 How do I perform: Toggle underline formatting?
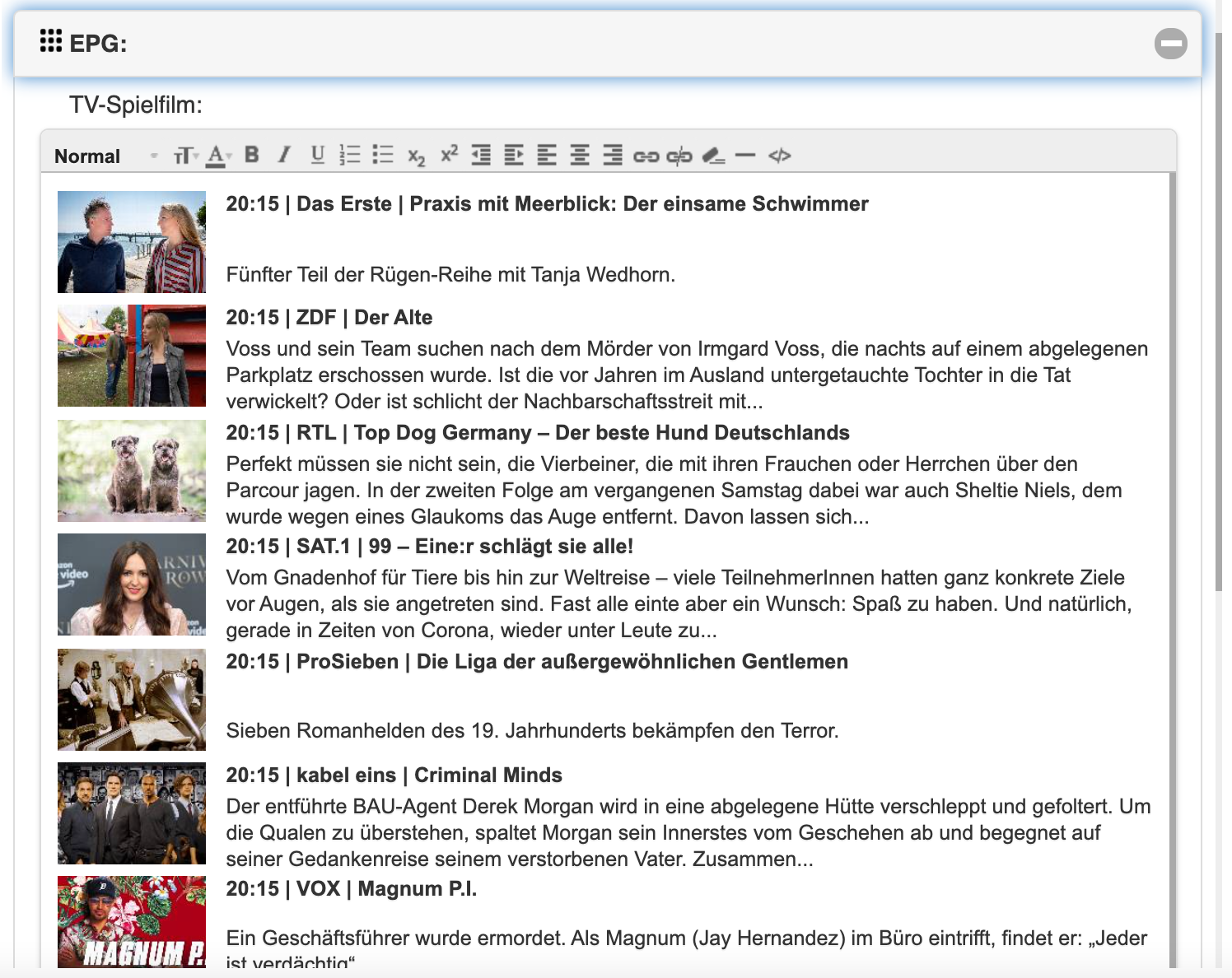click(x=317, y=155)
